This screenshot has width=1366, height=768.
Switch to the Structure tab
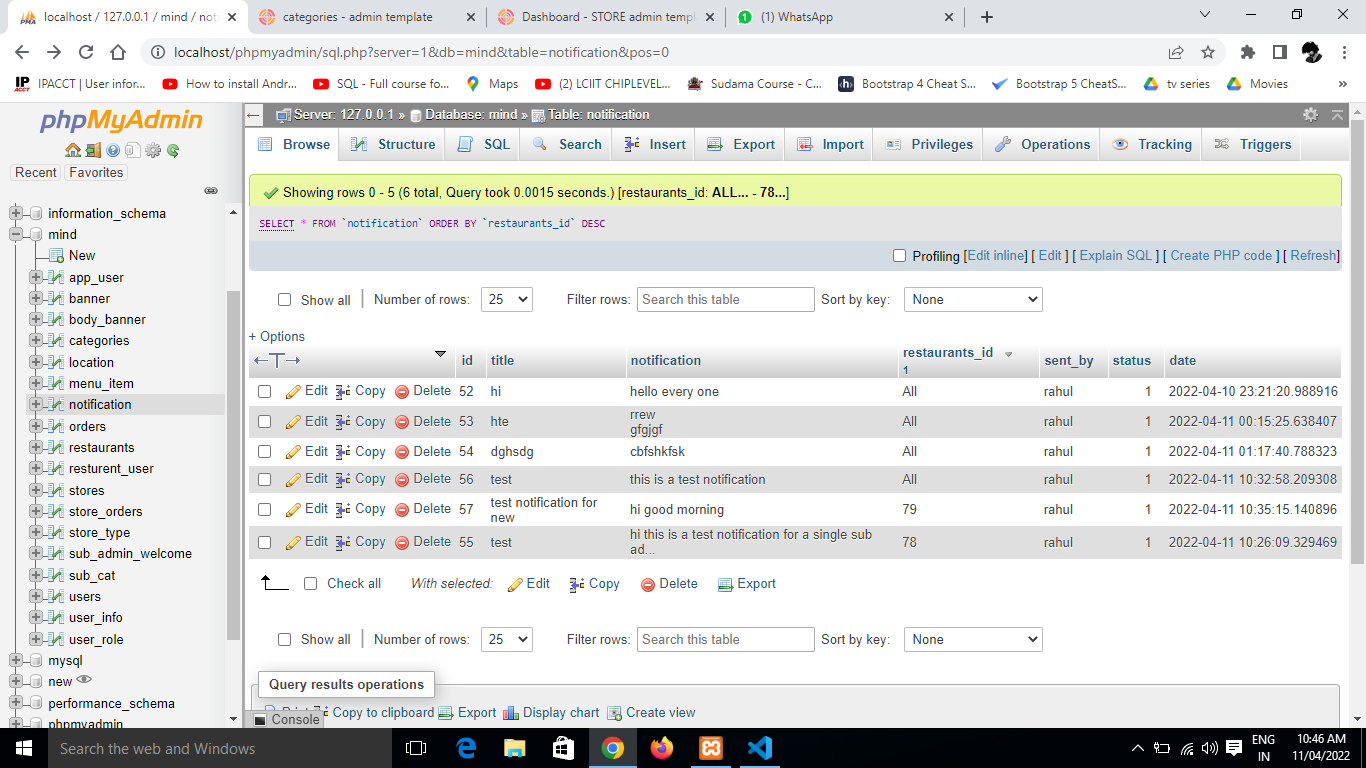click(393, 145)
